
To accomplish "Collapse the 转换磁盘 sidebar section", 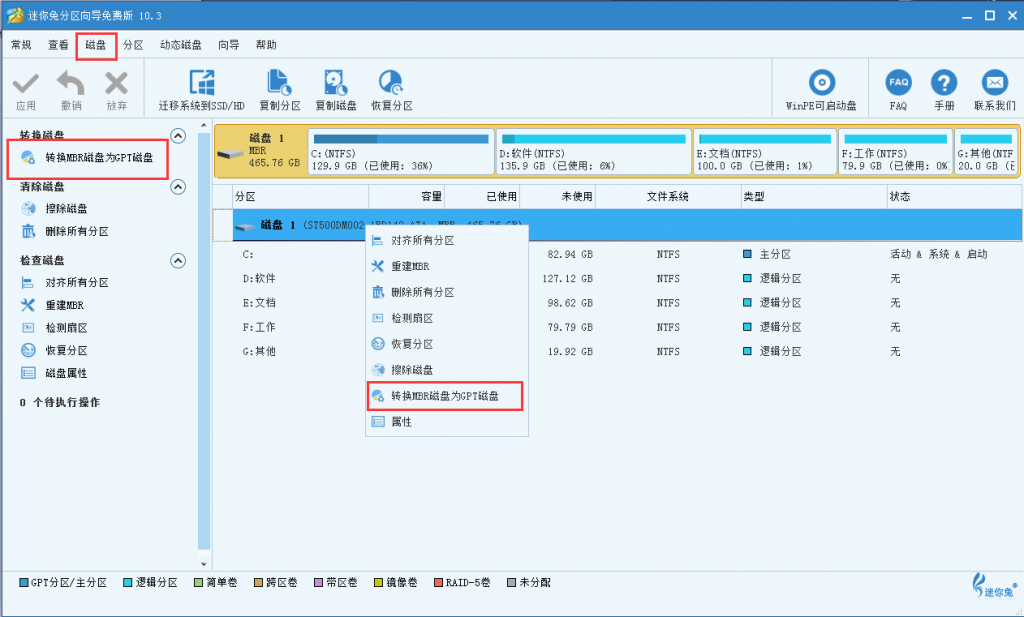I will [178, 136].
